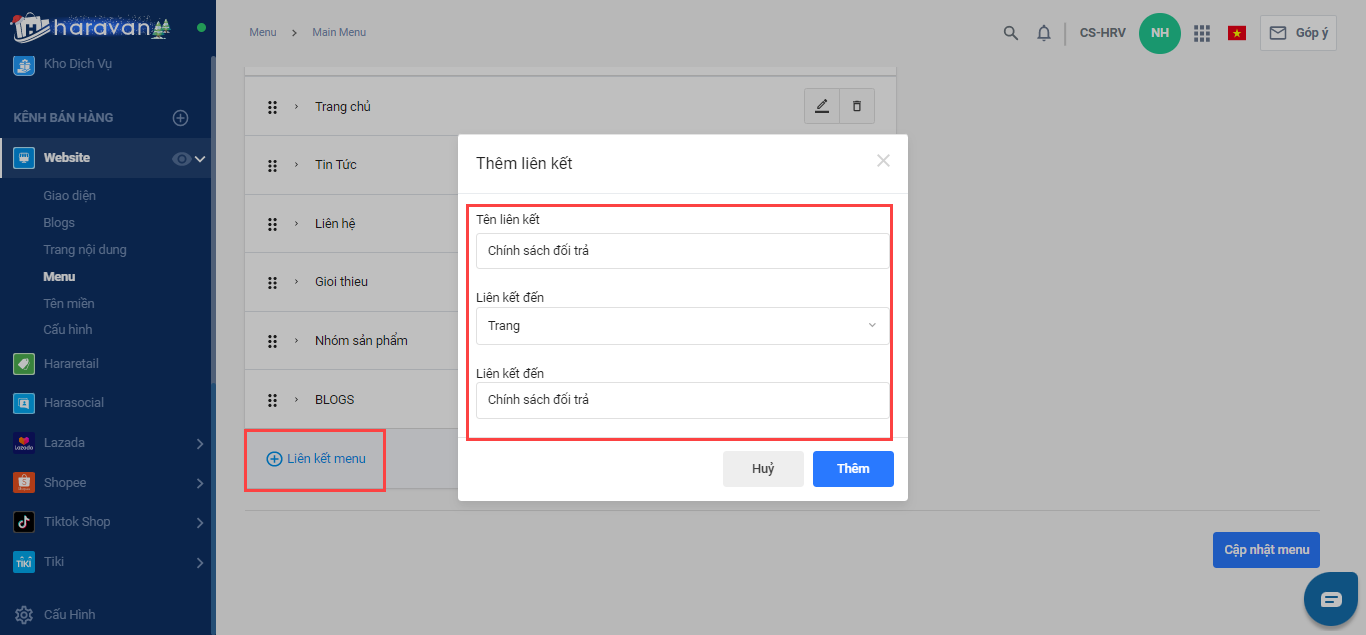Expand the Shopee channel chevron
Screen dimensions: 1366x635
[x=200, y=483]
